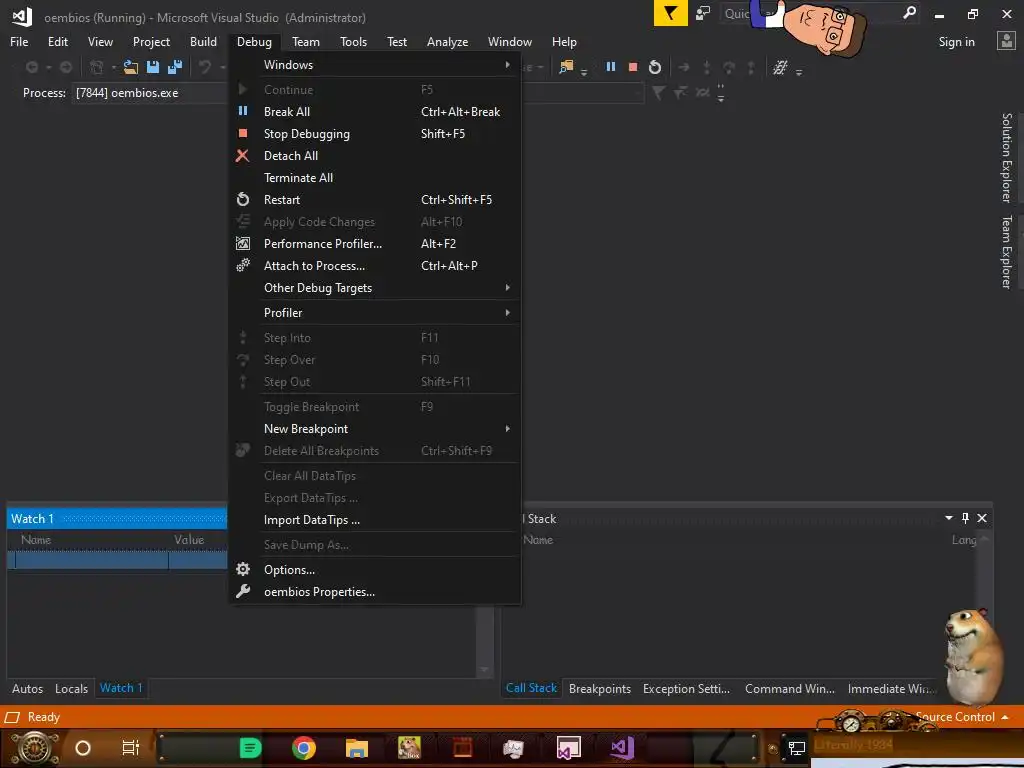This screenshot has width=1024, height=768.
Task: Click the Quick Launch magnifier icon
Action: click(908, 13)
